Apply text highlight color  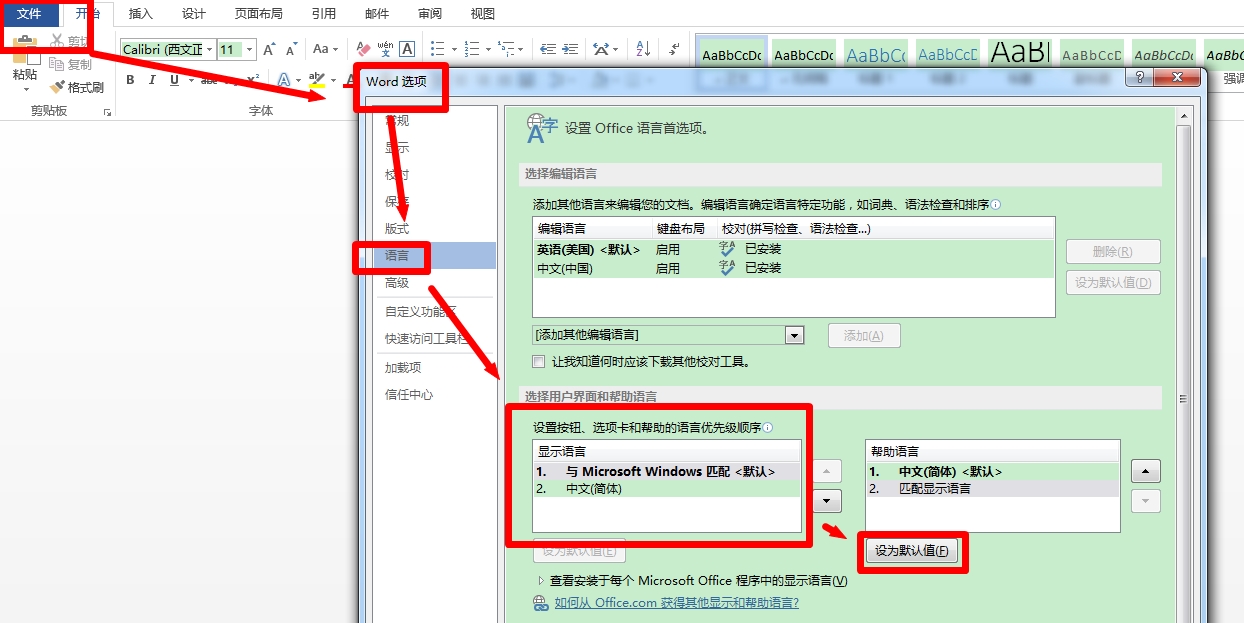click(x=316, y=80)
